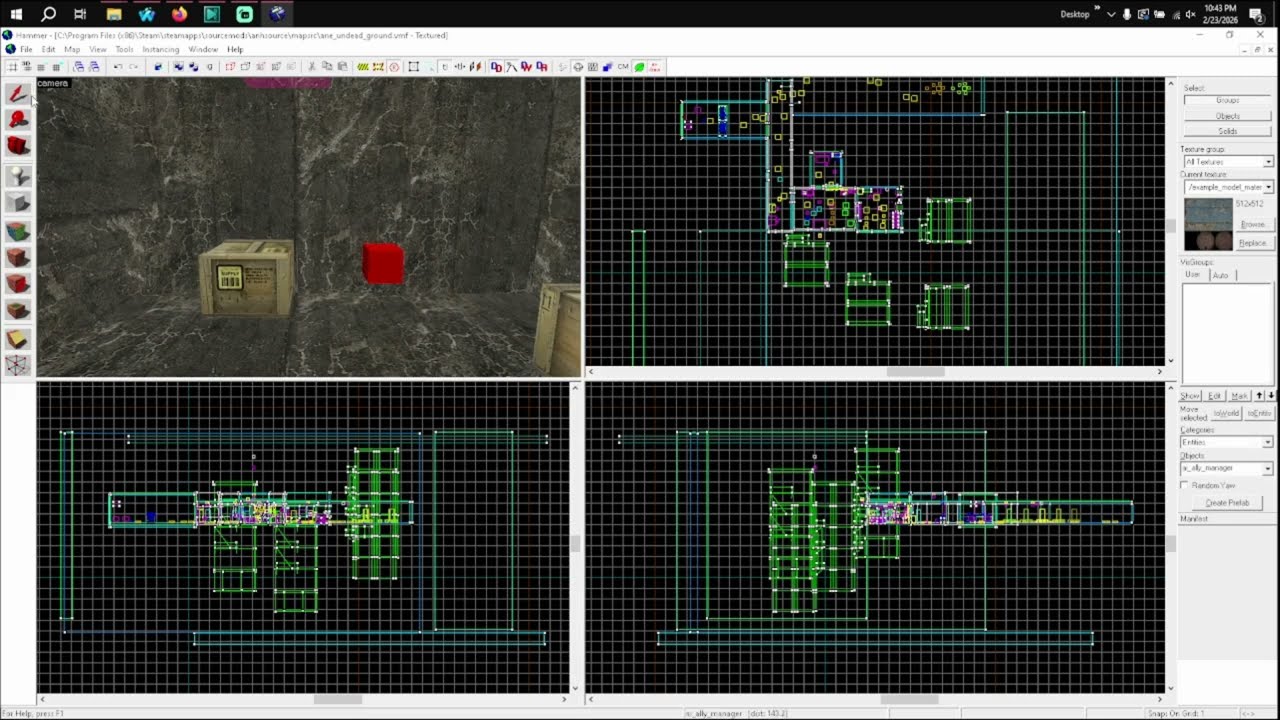The image size is (1280, 720).
Task: Expand the system tray hidden icons chevron
Action: pyautogui.click(x=1110, y=14)
